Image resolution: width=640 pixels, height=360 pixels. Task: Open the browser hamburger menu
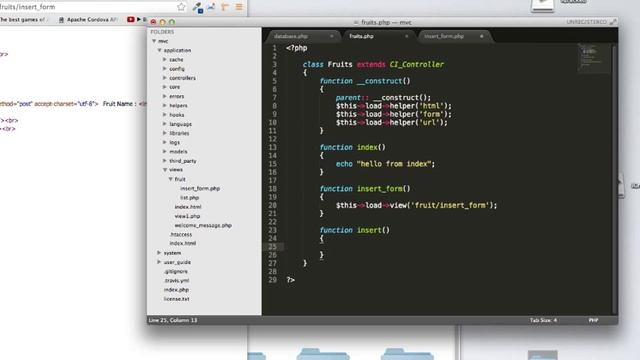(239, 7)
